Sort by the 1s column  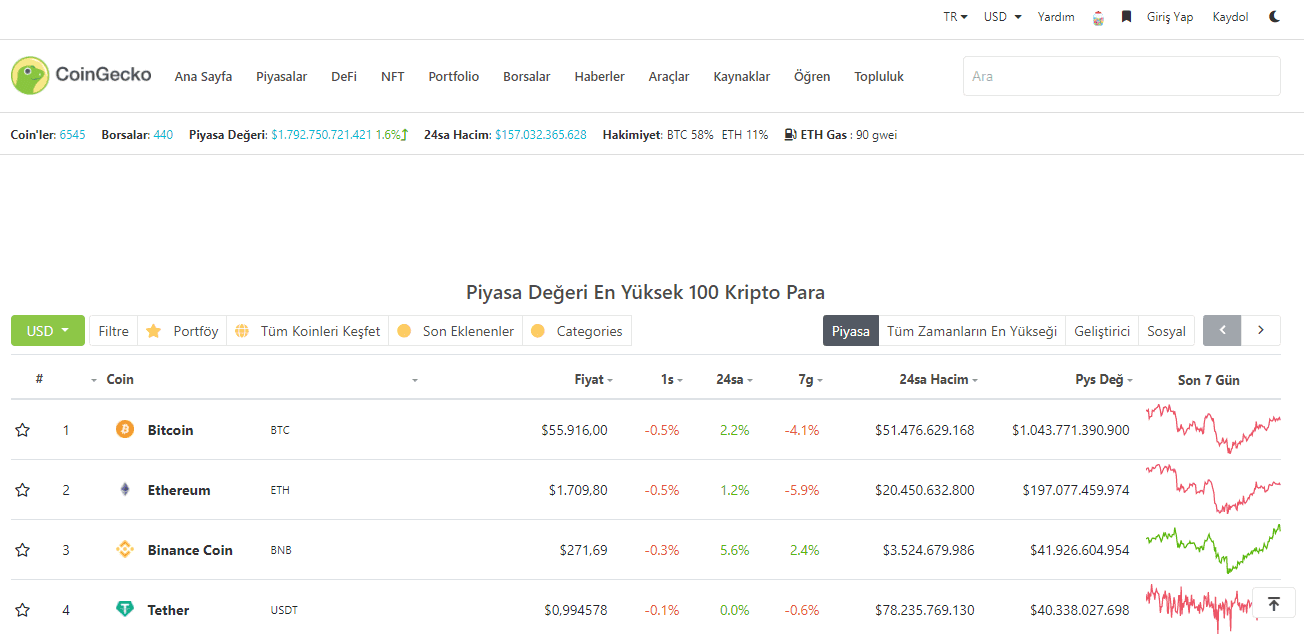672,380
